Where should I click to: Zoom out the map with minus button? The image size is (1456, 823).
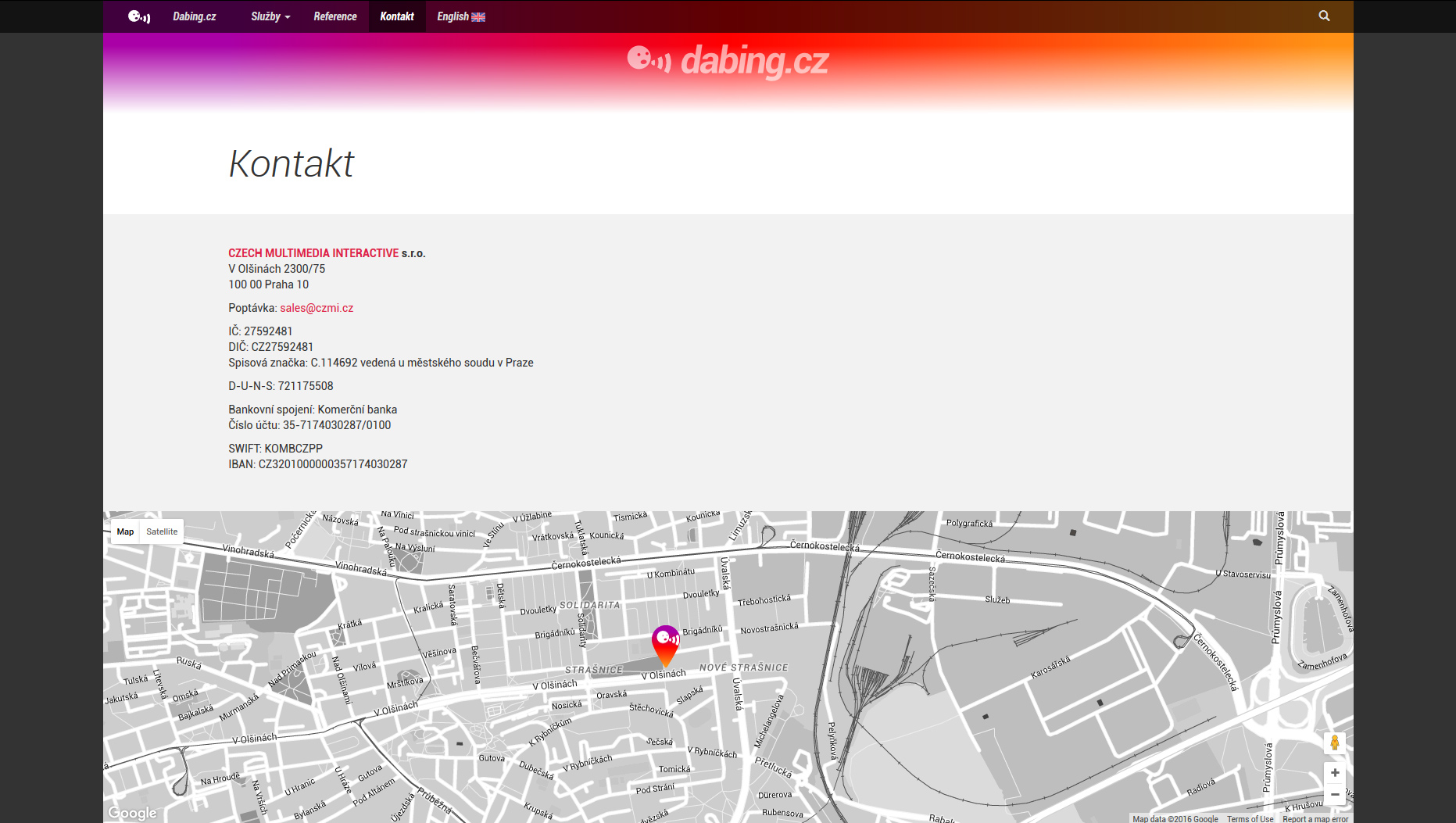point(1335,794)
